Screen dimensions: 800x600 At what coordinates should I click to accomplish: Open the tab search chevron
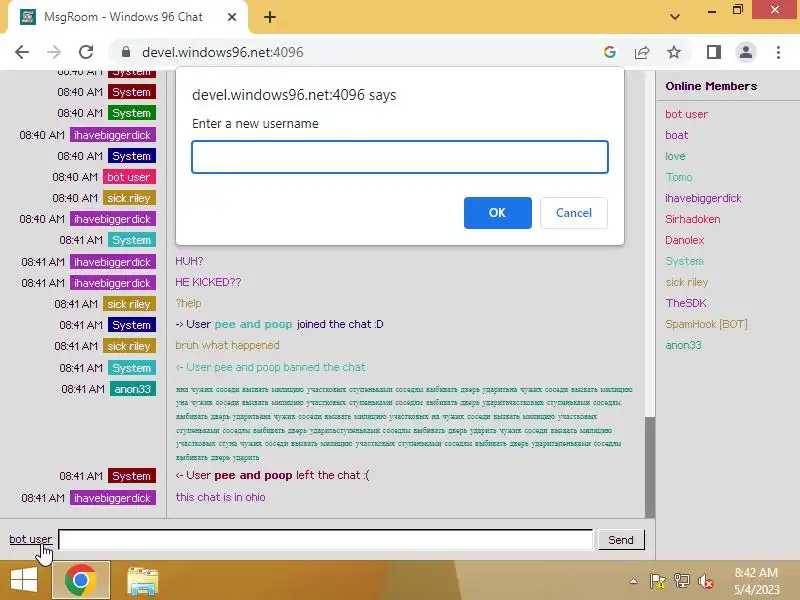click(x=675, y=17)
